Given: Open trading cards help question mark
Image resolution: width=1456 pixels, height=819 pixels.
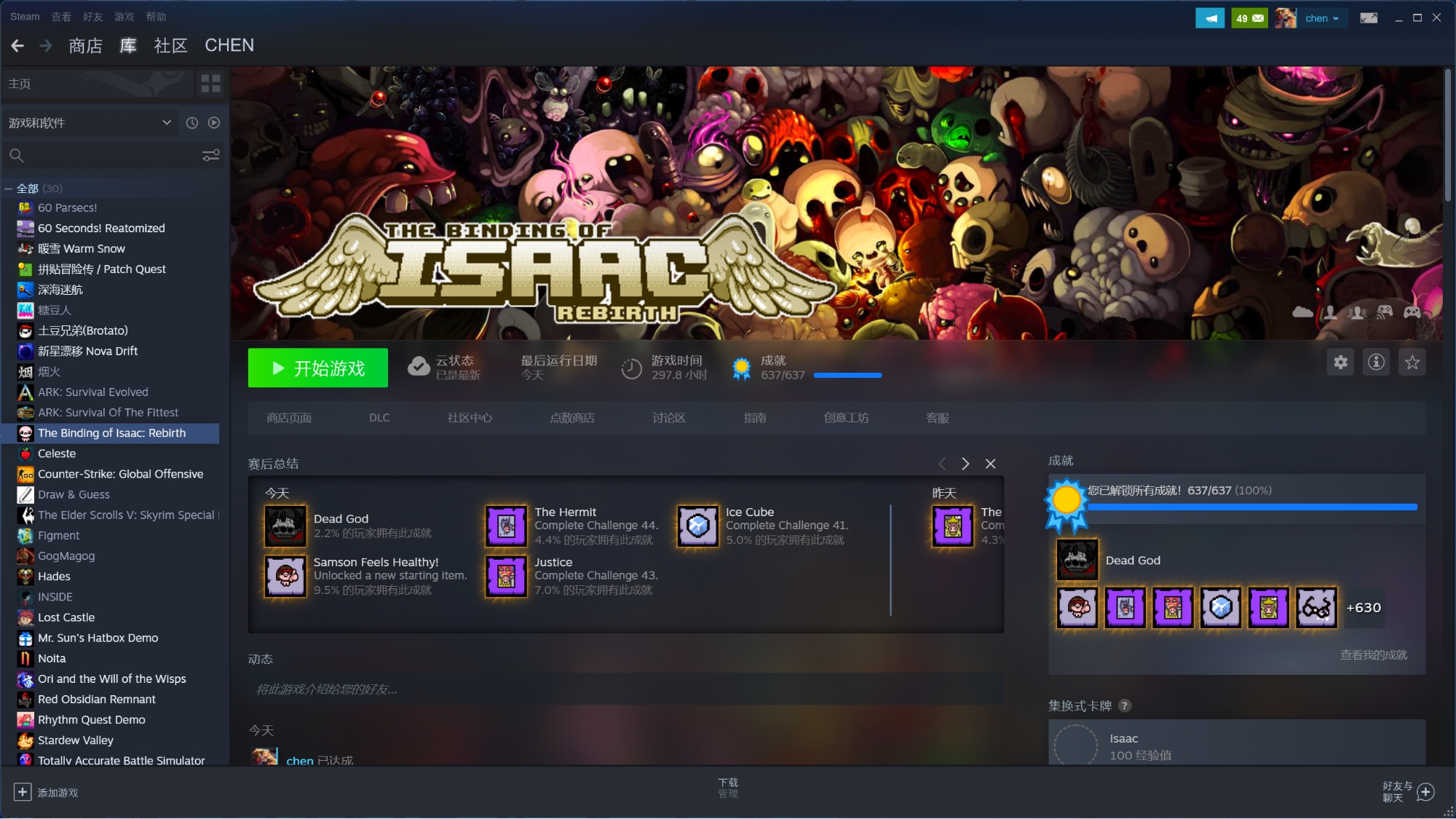Looking at the screenshot, I should pyautogui.click(x=1125, y=706).
